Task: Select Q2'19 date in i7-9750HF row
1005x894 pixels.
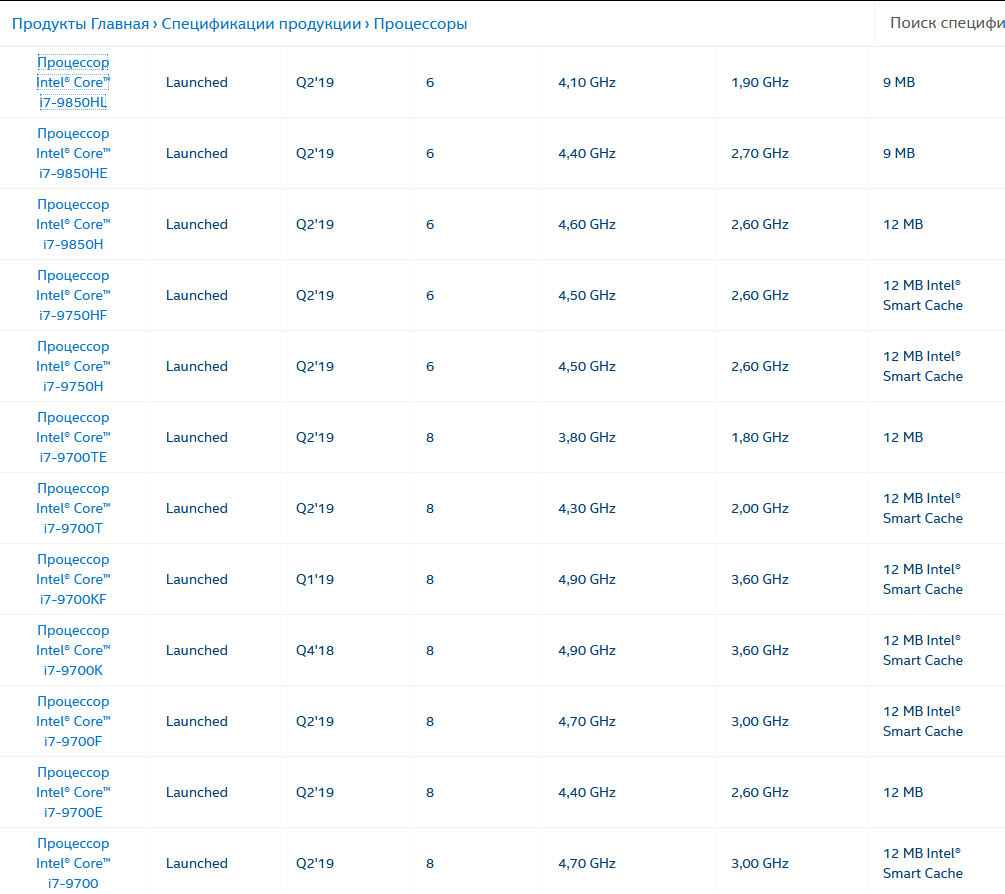Action: pos(315,295)
